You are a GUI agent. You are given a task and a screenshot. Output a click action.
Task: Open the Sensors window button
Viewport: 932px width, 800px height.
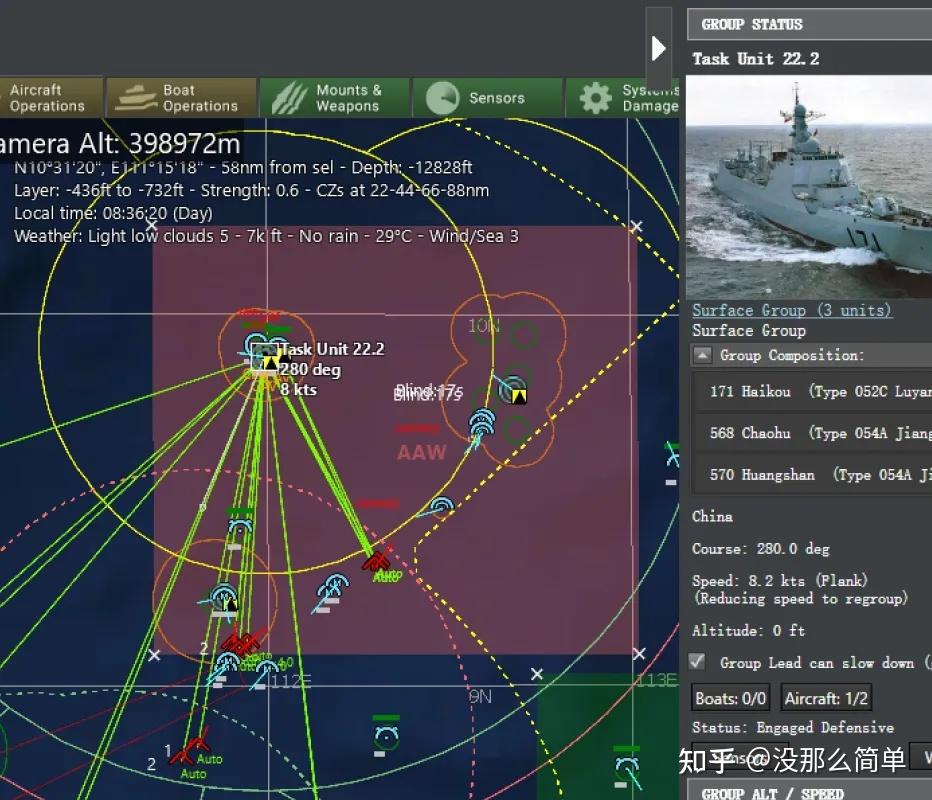pos(487,97)
